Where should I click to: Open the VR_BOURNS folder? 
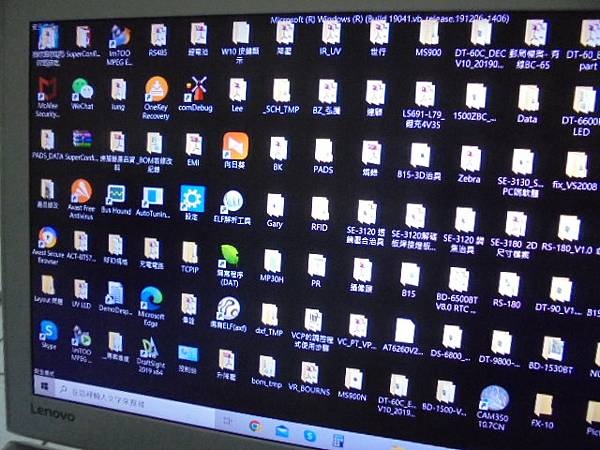[x=309, y=378]
